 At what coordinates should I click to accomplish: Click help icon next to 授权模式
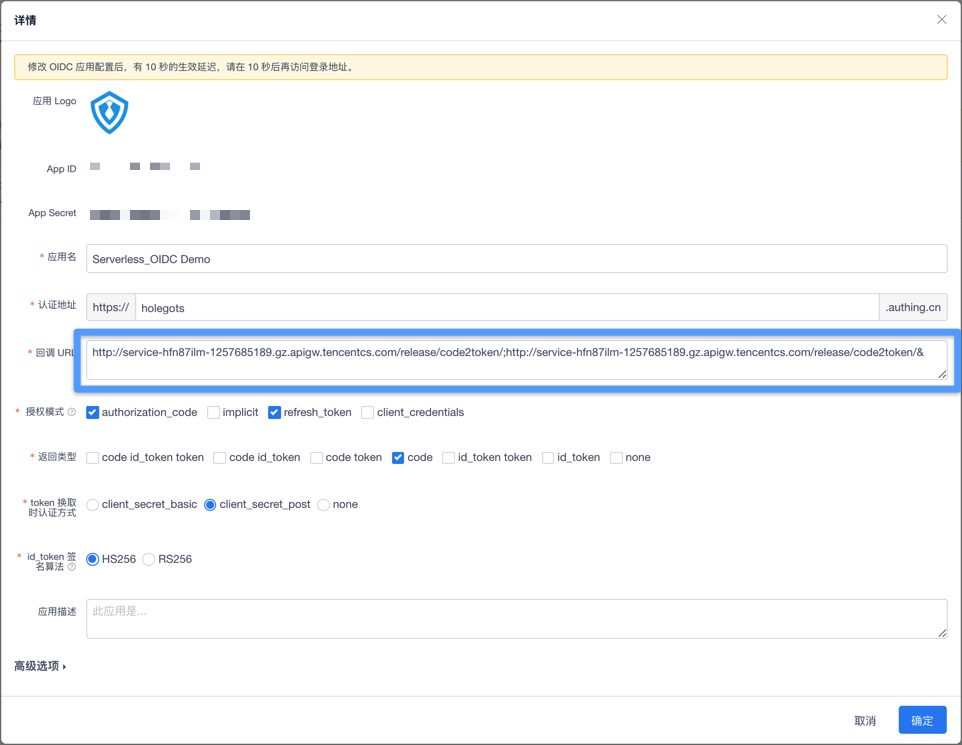pos(71,413)
